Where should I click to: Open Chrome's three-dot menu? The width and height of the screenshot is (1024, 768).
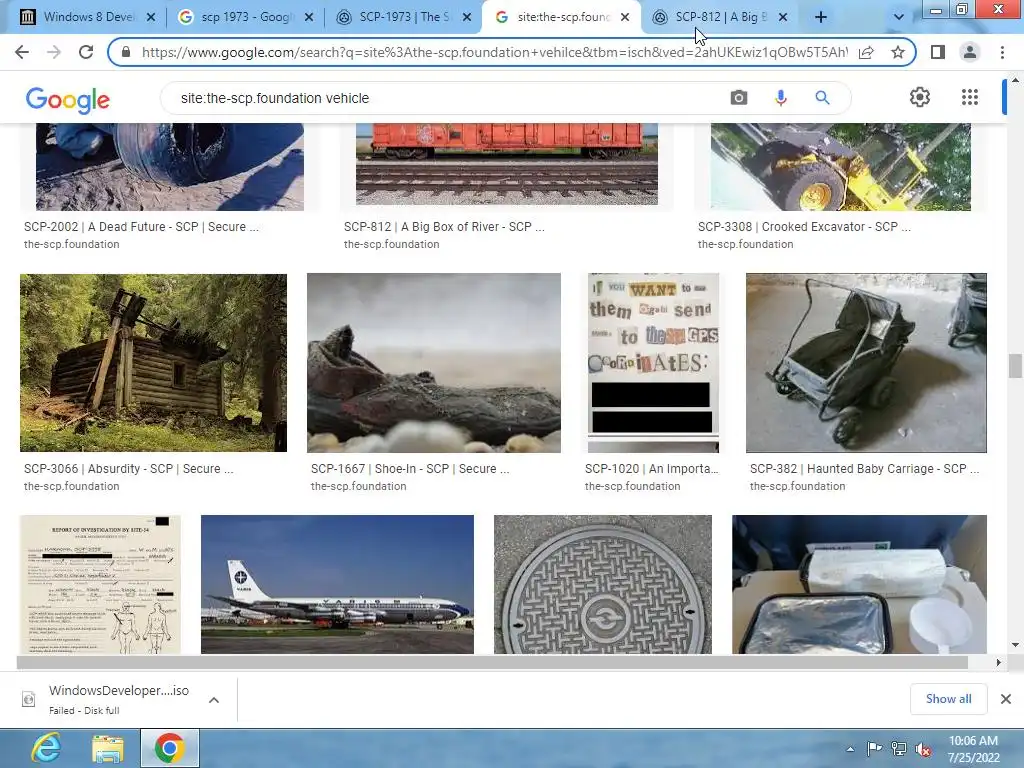tap(1002, 52)
